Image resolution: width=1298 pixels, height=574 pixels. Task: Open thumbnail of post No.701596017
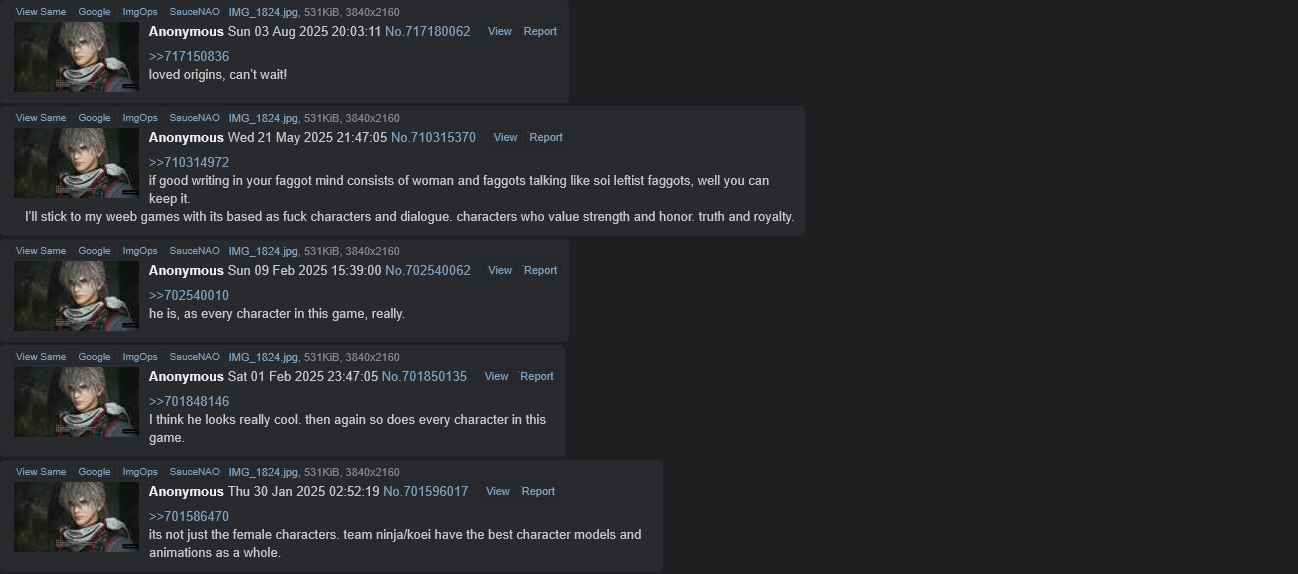point(76,517)
